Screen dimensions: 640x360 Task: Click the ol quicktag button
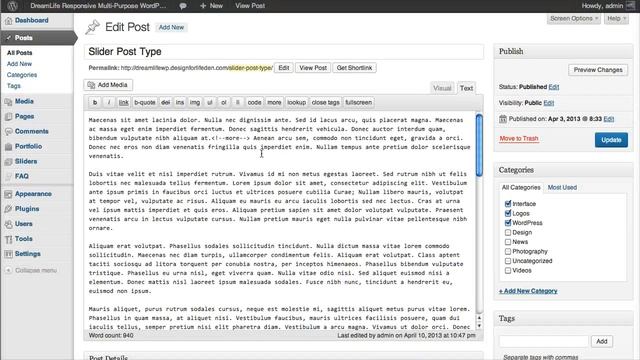pos(224,102)
